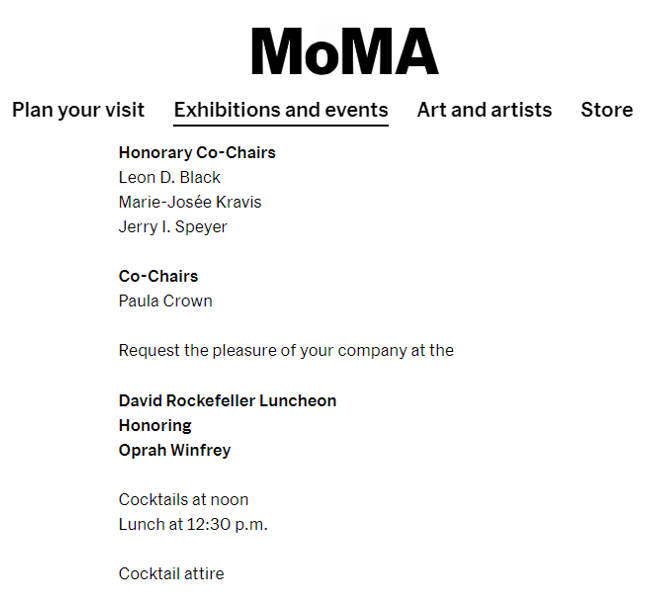Viewport: 649px width, 604px height.
Task: Click the underline beneath Exhibitions and events
Action: pos(281,125)
